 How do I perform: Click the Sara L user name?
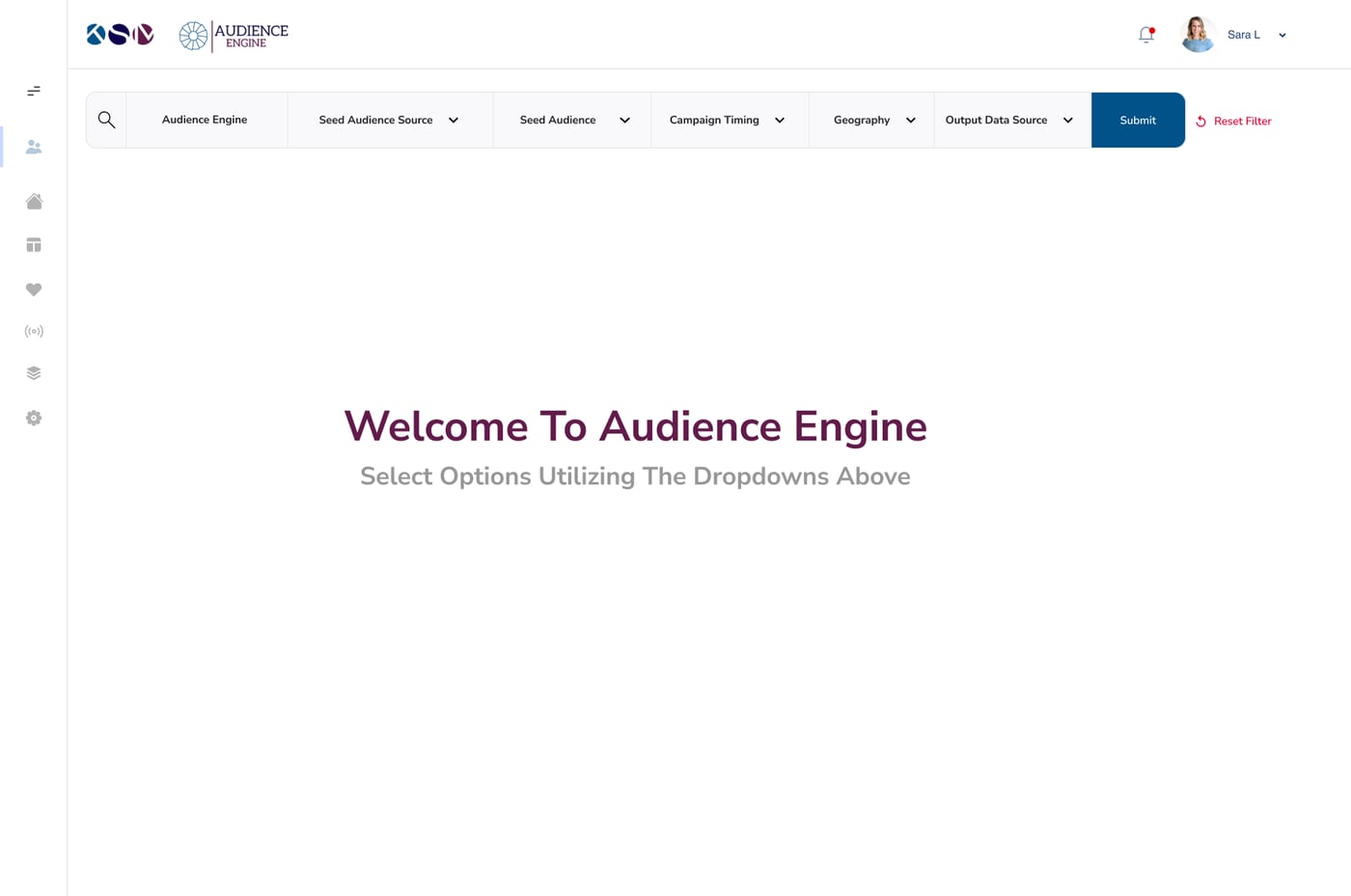pyautogui.click(x=1244, y=35)
